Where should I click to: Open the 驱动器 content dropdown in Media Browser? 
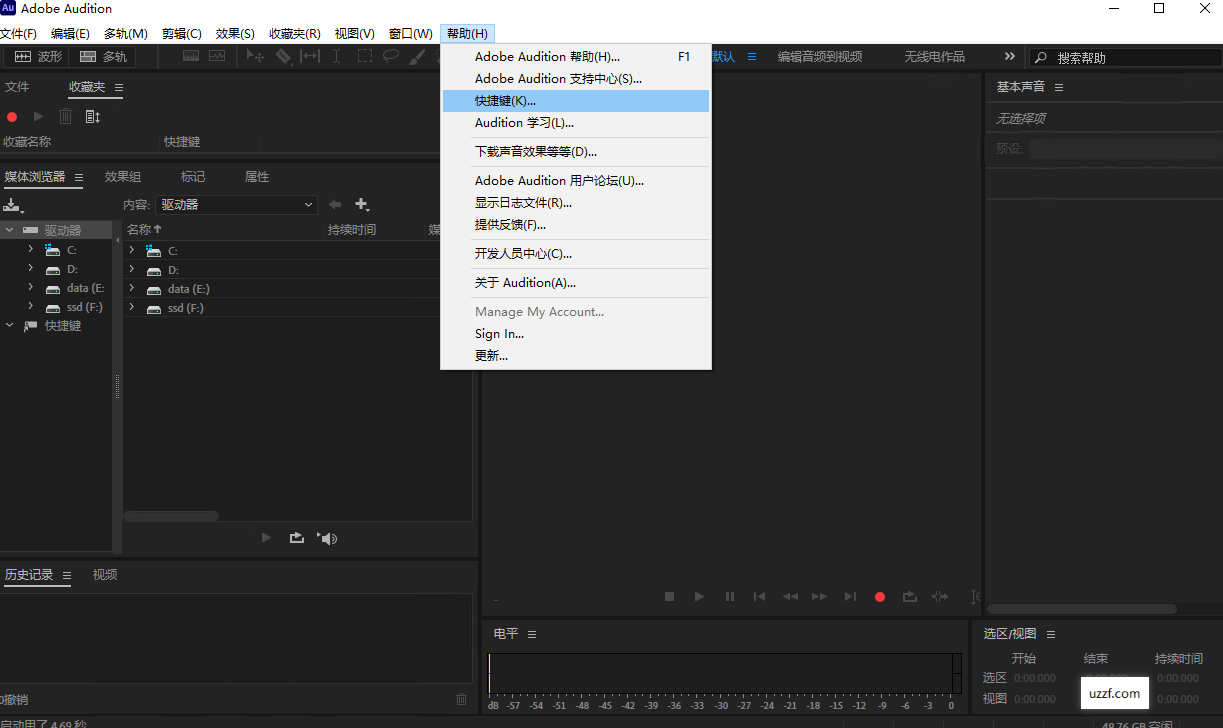pos(236,204)
